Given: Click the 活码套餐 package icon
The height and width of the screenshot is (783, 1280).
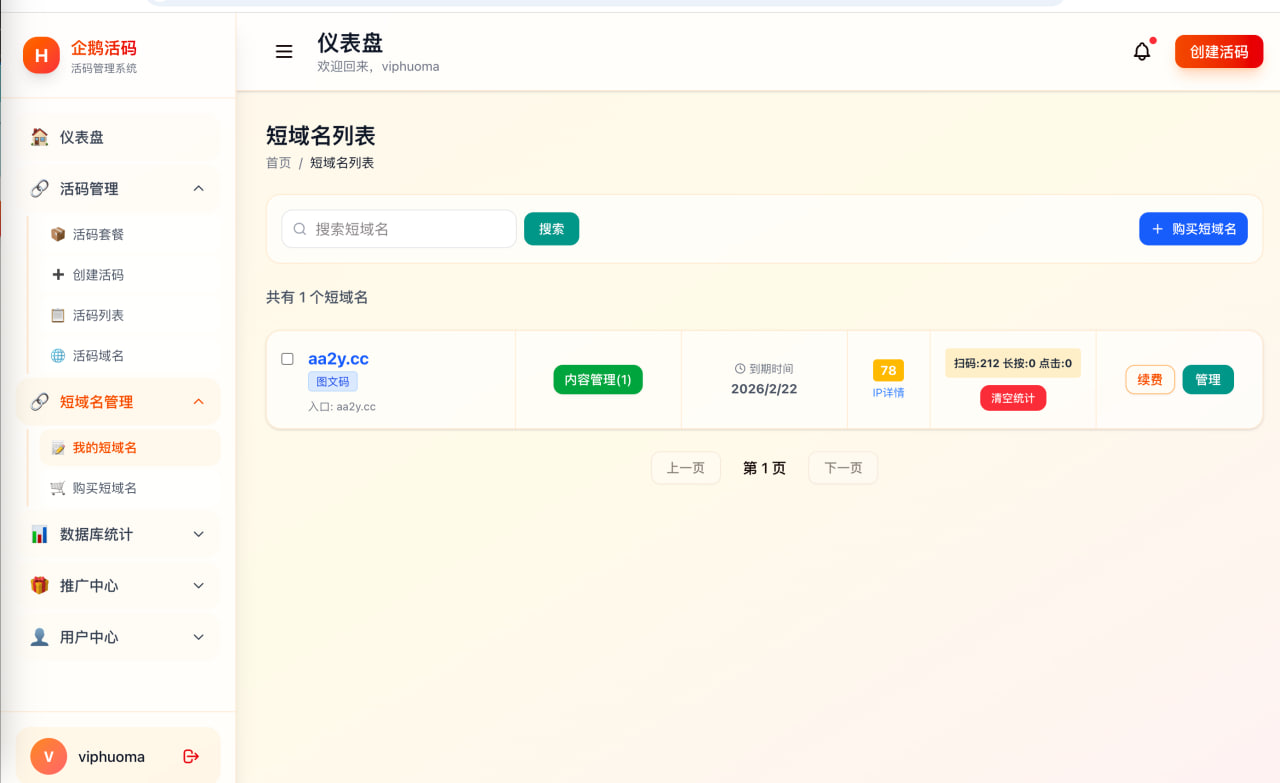Looking at the screenshot, I should (x=57, y=234).
